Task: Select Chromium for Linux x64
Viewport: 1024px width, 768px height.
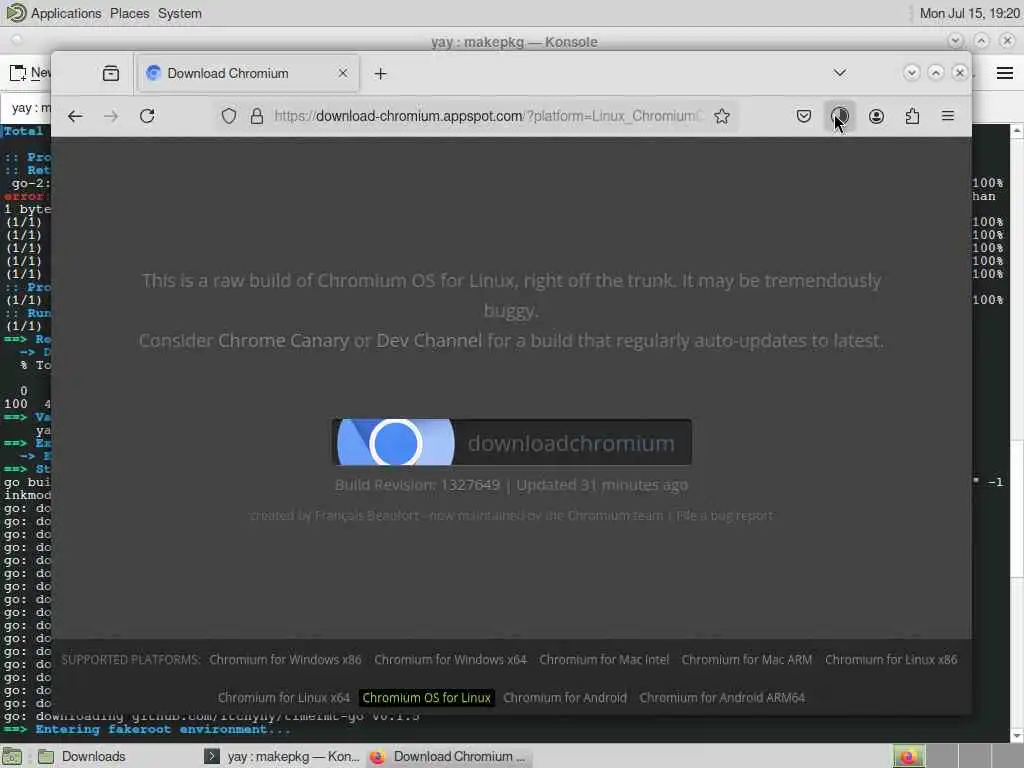Action: tap(284, 697)
